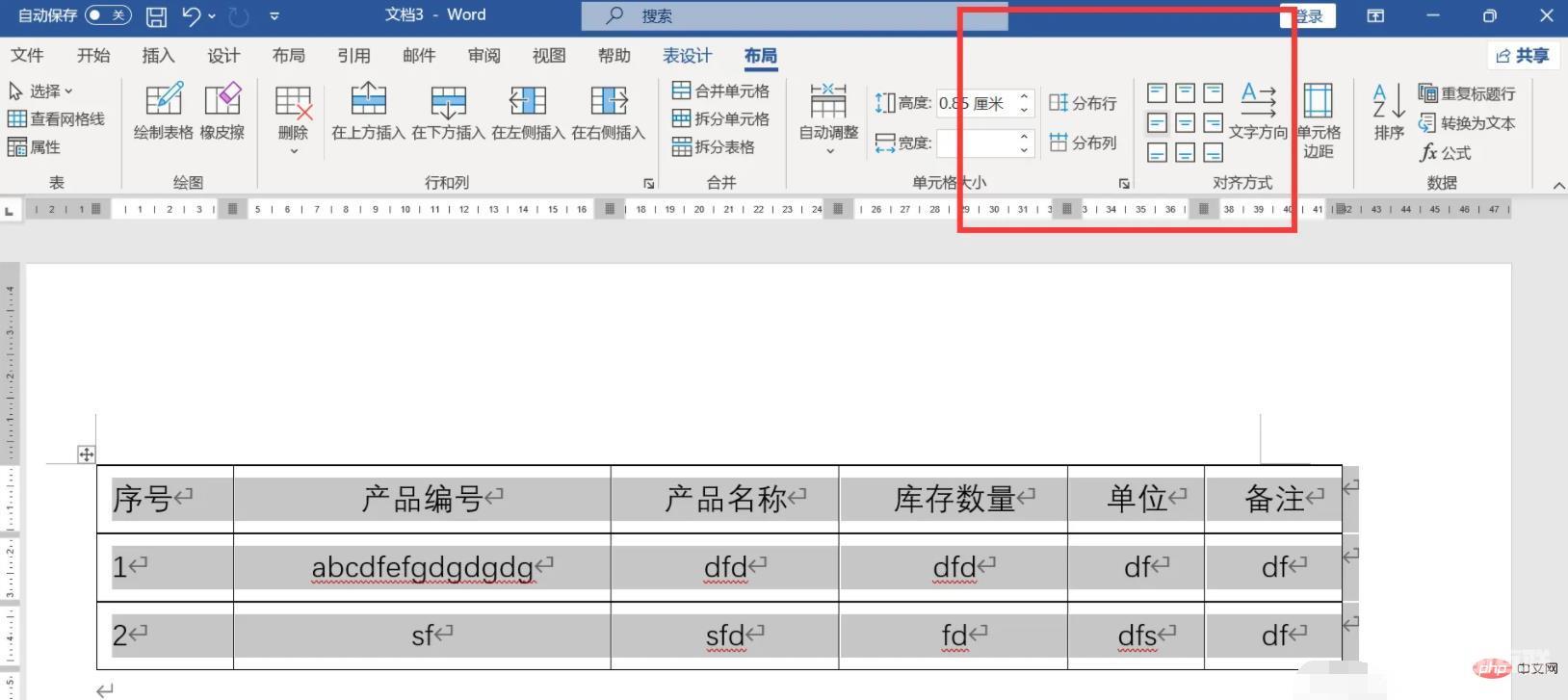This screenshot has height=700, width=1568.
Task: Click the Sort (排序) icon
Action: point(1388,101)
